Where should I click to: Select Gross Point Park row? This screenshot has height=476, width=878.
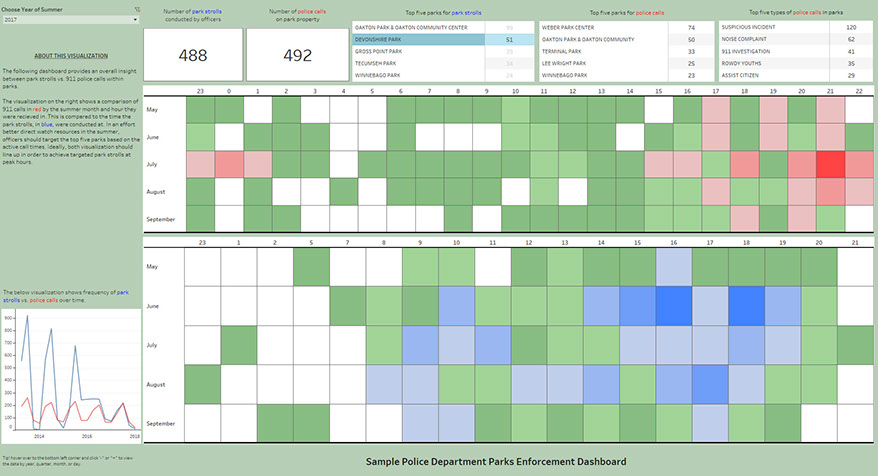(x=418, y=51)
